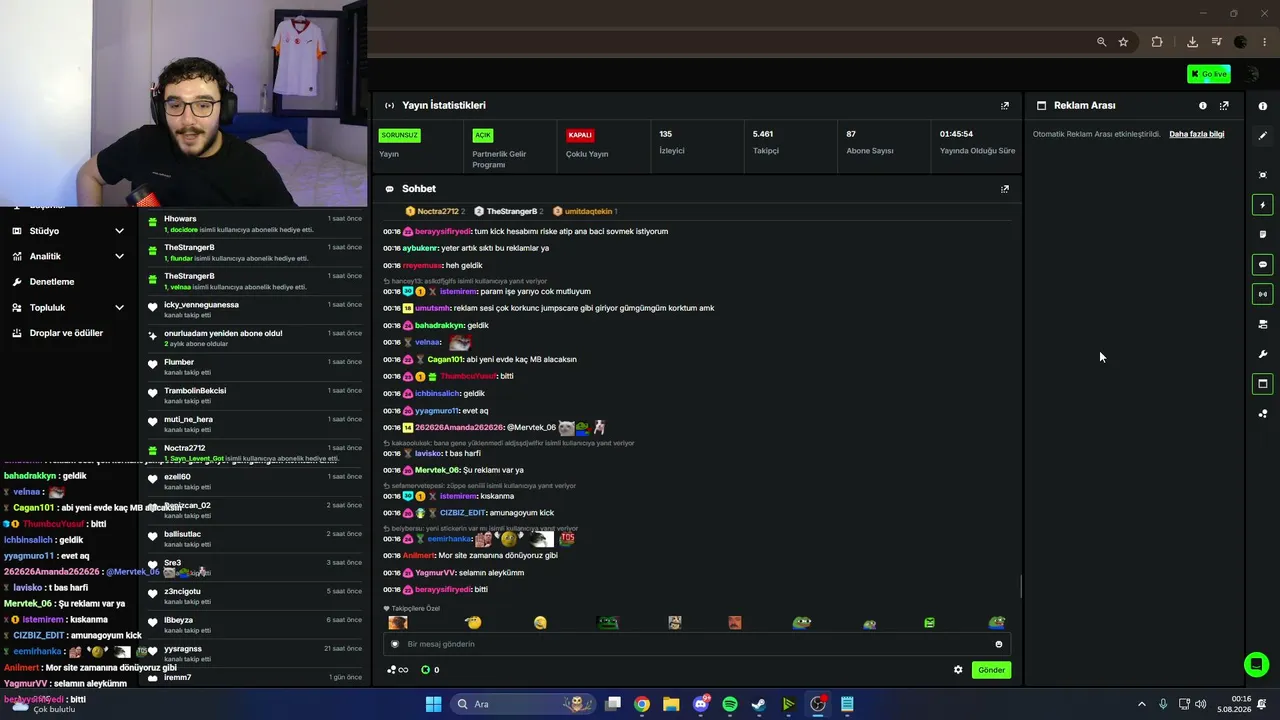1280x720 pixels.
Task: Click the KAPALI multi-stream badge
Action: tap(580, 135)
